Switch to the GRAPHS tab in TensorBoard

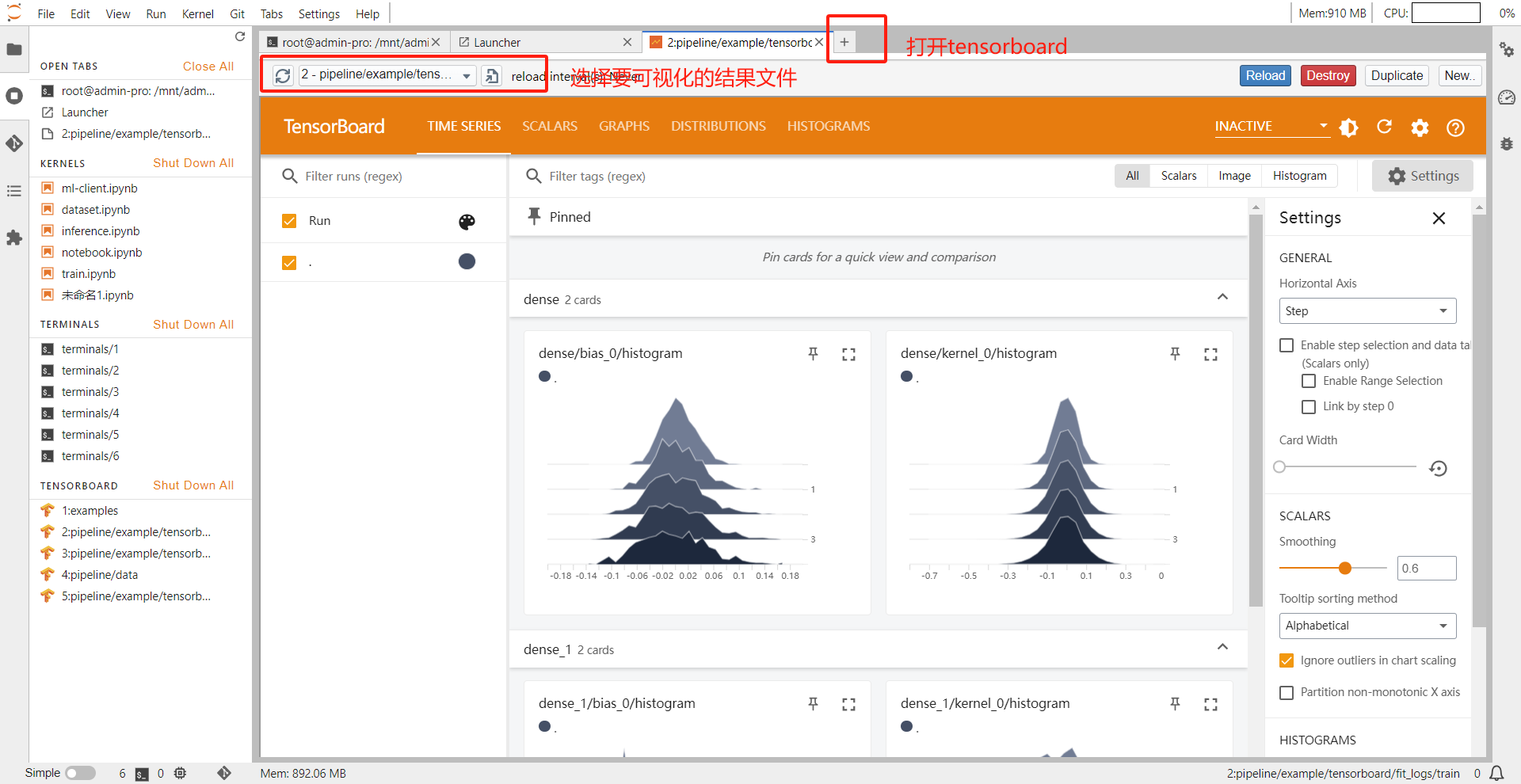pyautogui.click(x=624, y=126)
